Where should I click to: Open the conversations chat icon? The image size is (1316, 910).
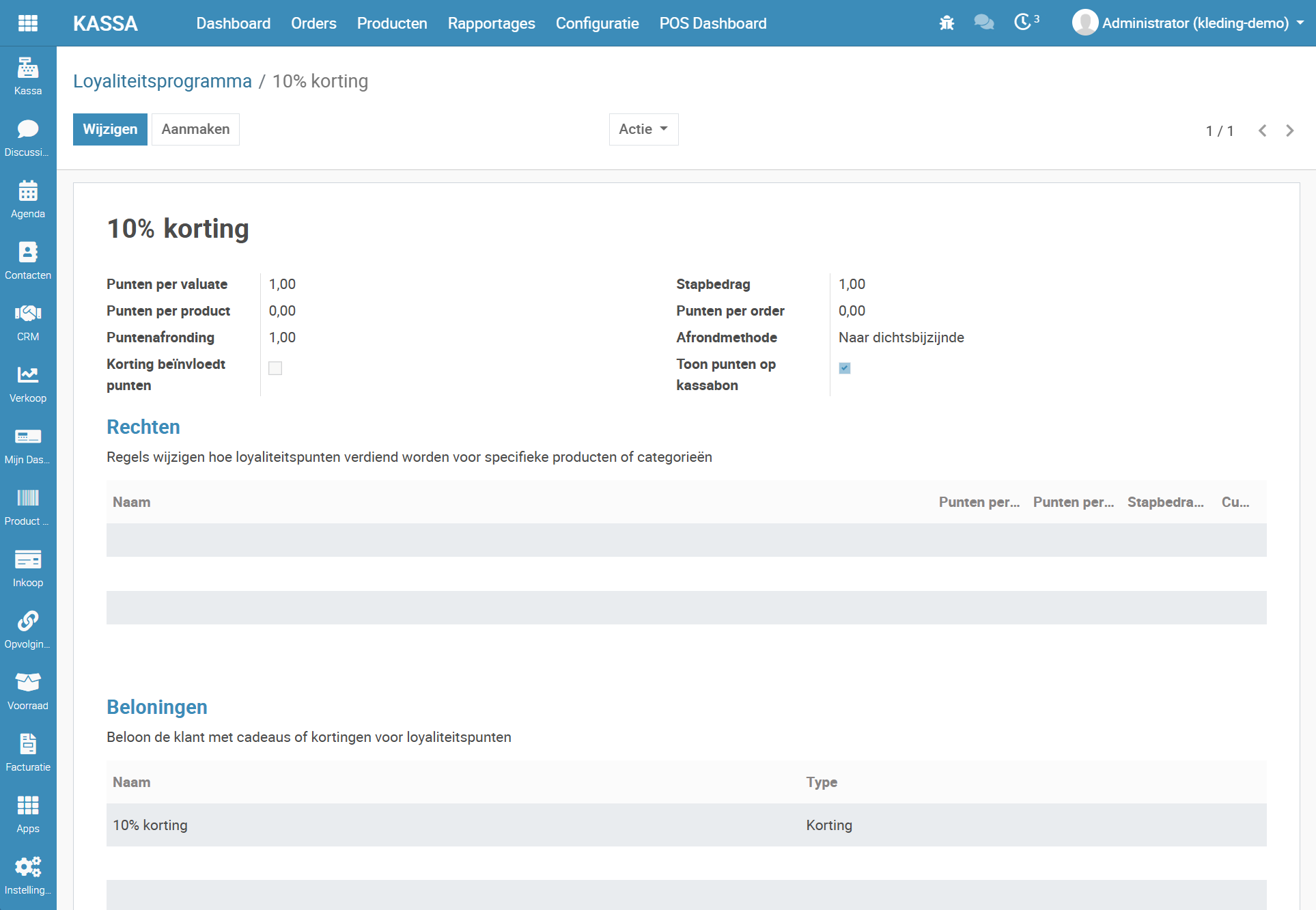(x=983, y=23)
